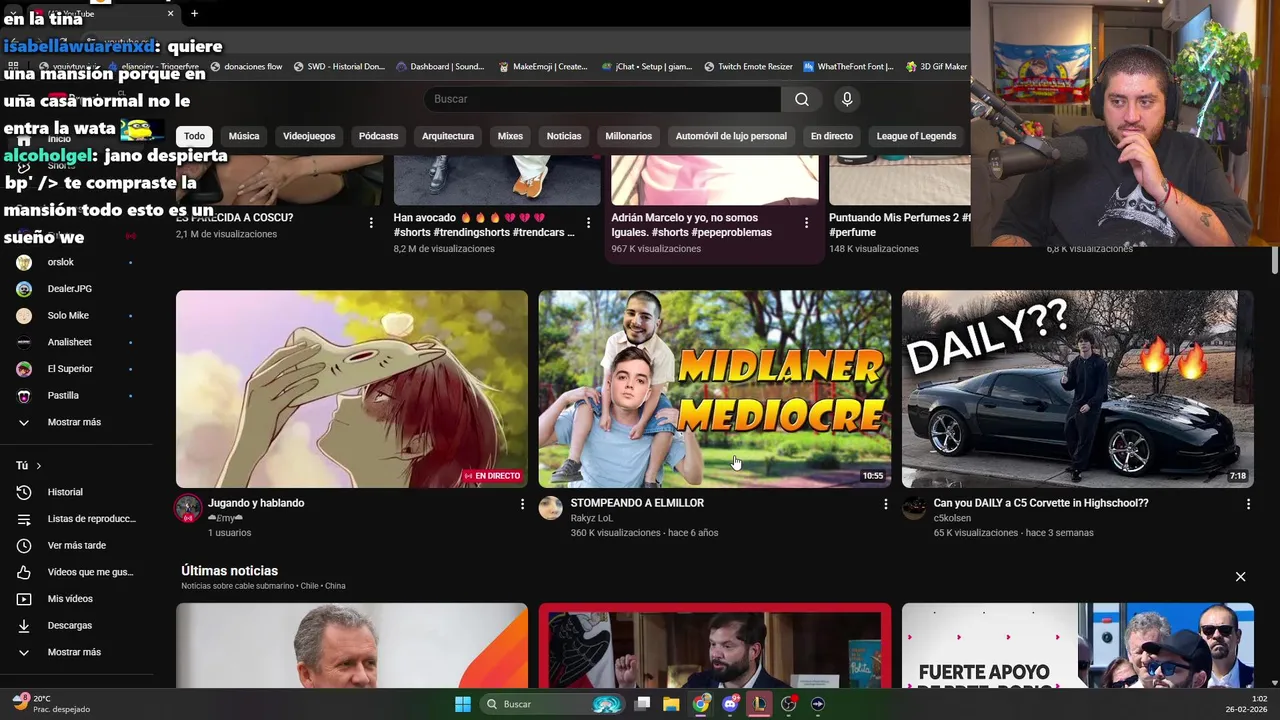
Task: Select the League of Legends filter chip
Action: click(x=916, y=136)
